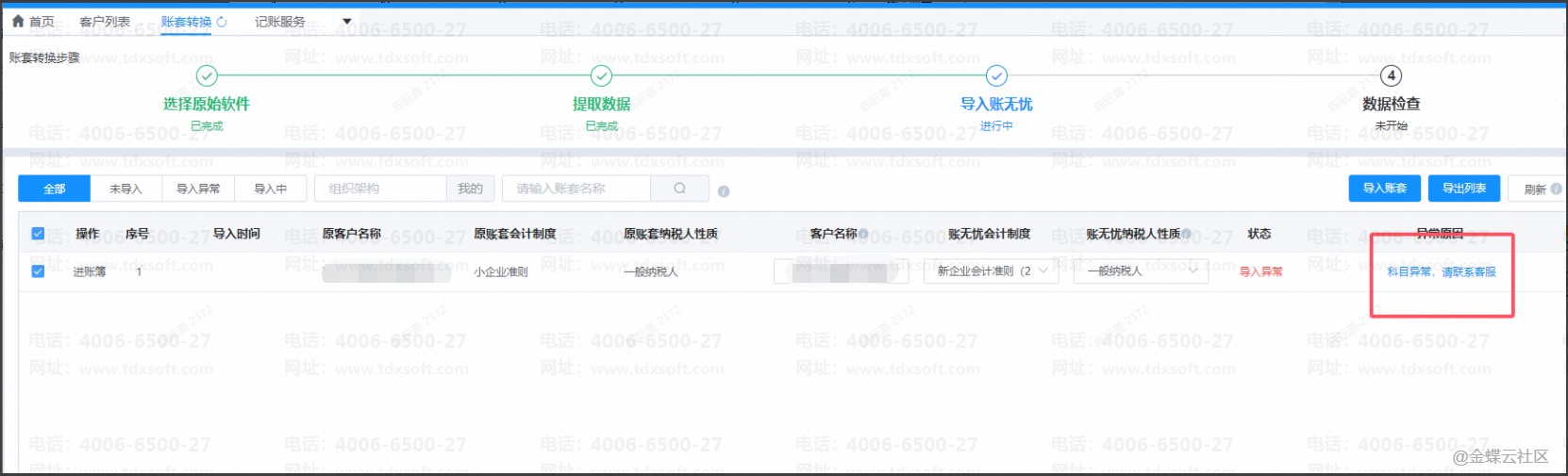This screenshot has width=1568, height=476.
Task: Toggle the select-all checkbox in table header
Action: (38, 234)
